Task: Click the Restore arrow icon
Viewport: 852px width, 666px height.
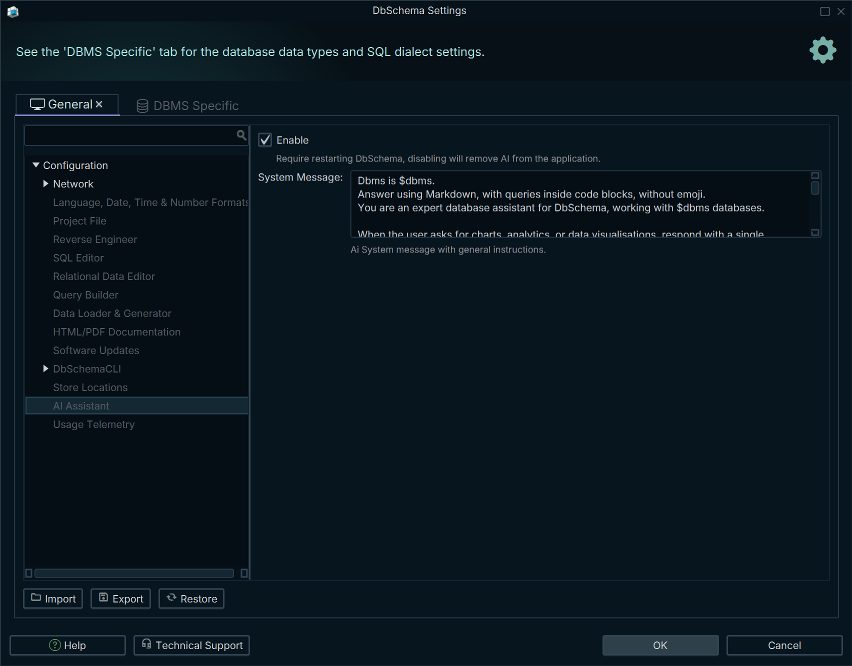Action: pyautogui.click(x=171, y=598)
